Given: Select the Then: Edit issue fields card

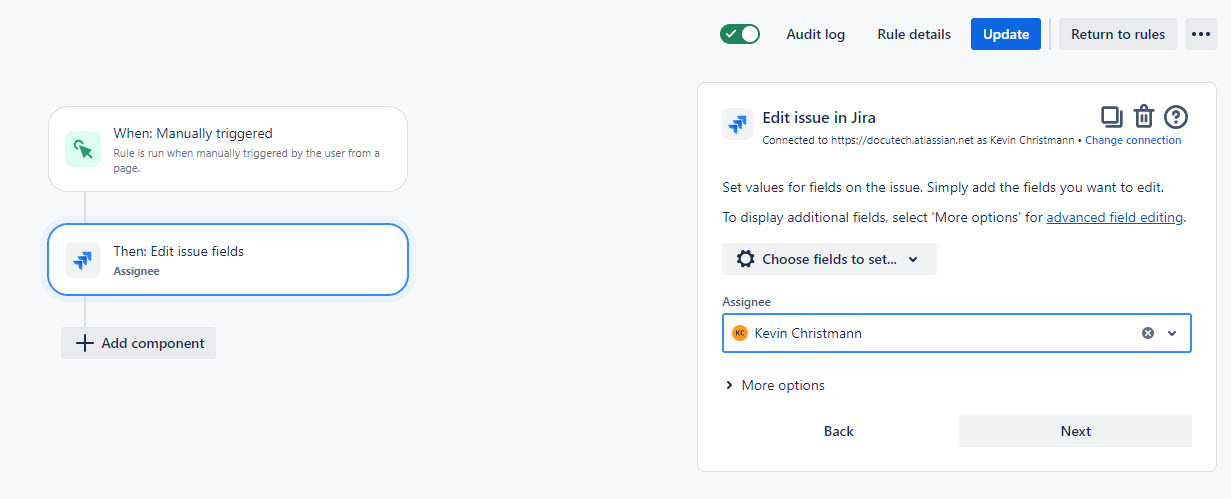Looking at the screenshot, I should pos(228,260).
